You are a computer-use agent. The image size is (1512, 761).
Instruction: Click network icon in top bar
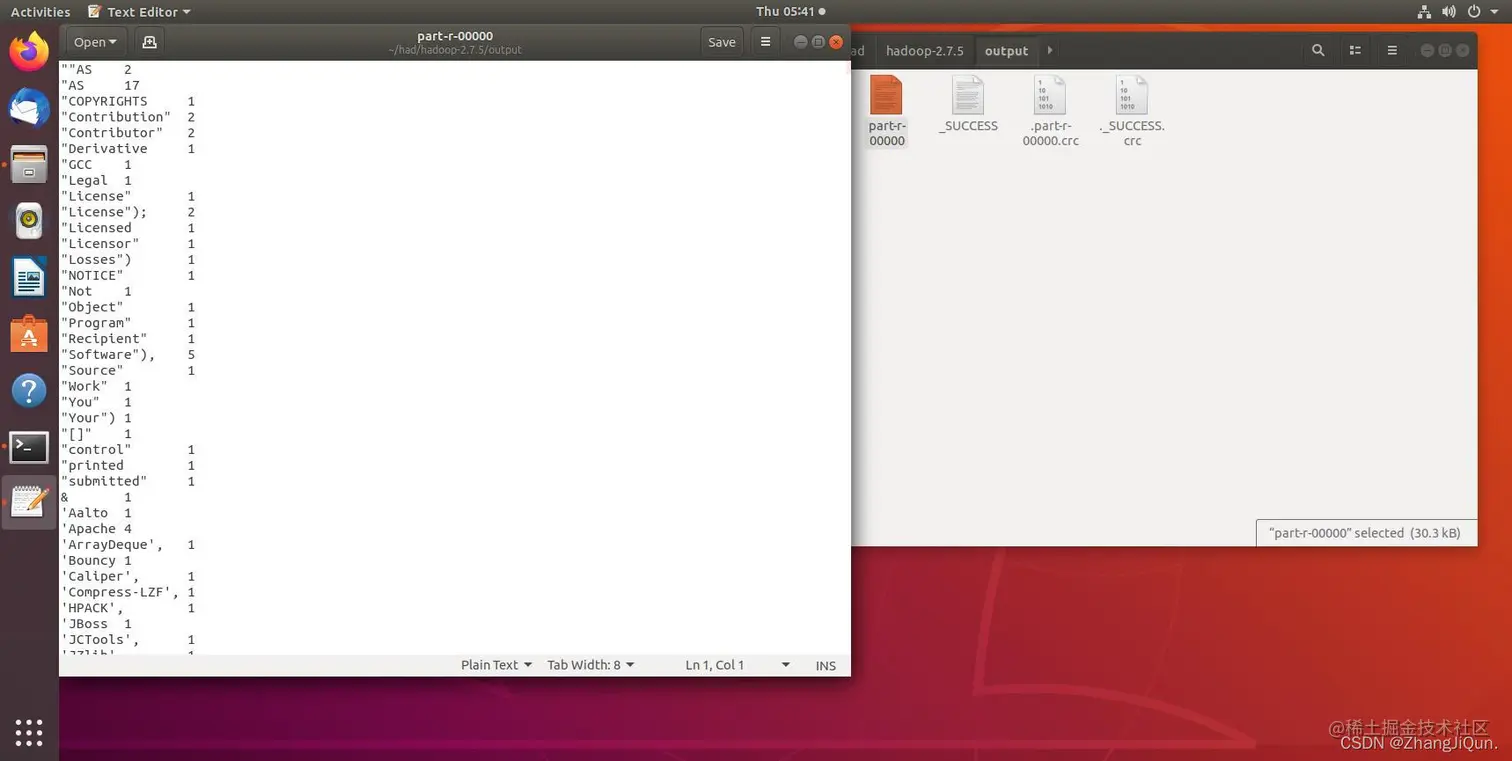click(x=1425, y=12)
